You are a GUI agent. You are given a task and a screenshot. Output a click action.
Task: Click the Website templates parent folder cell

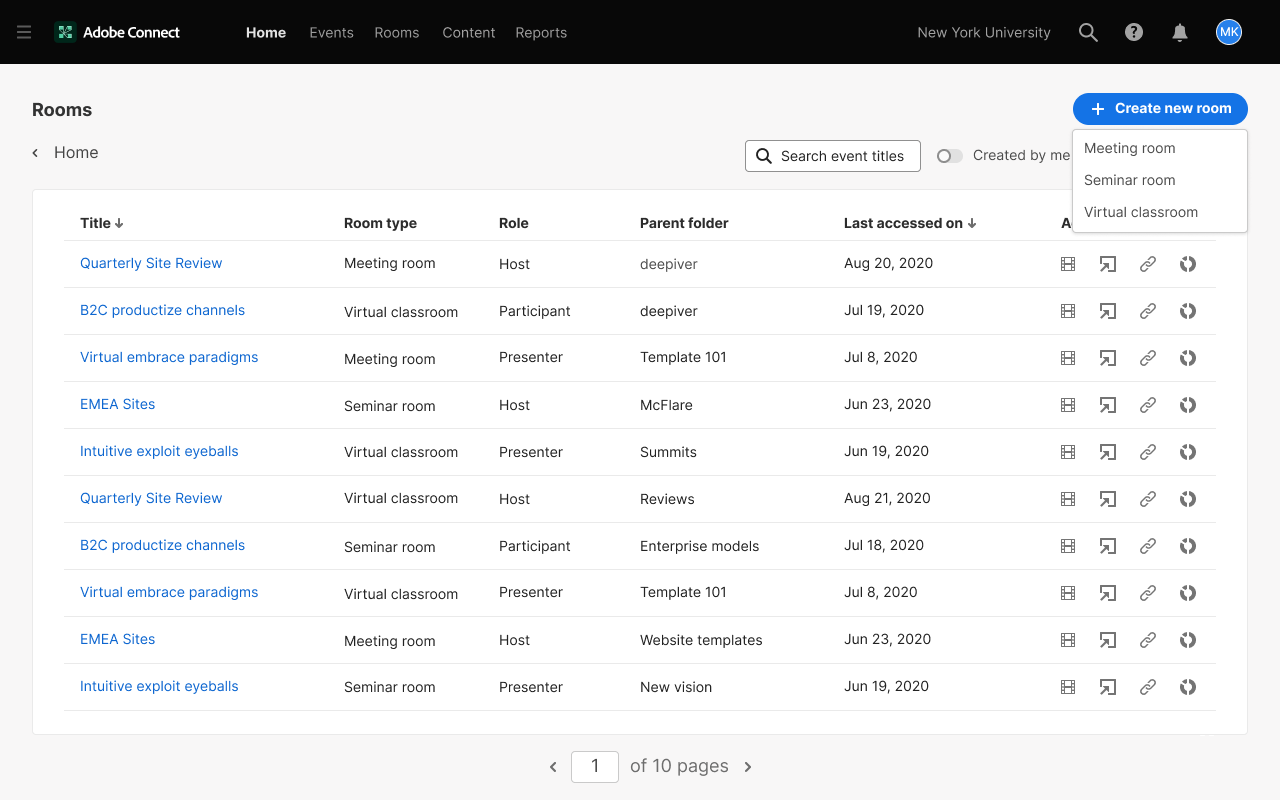click(x=701, y=640)
